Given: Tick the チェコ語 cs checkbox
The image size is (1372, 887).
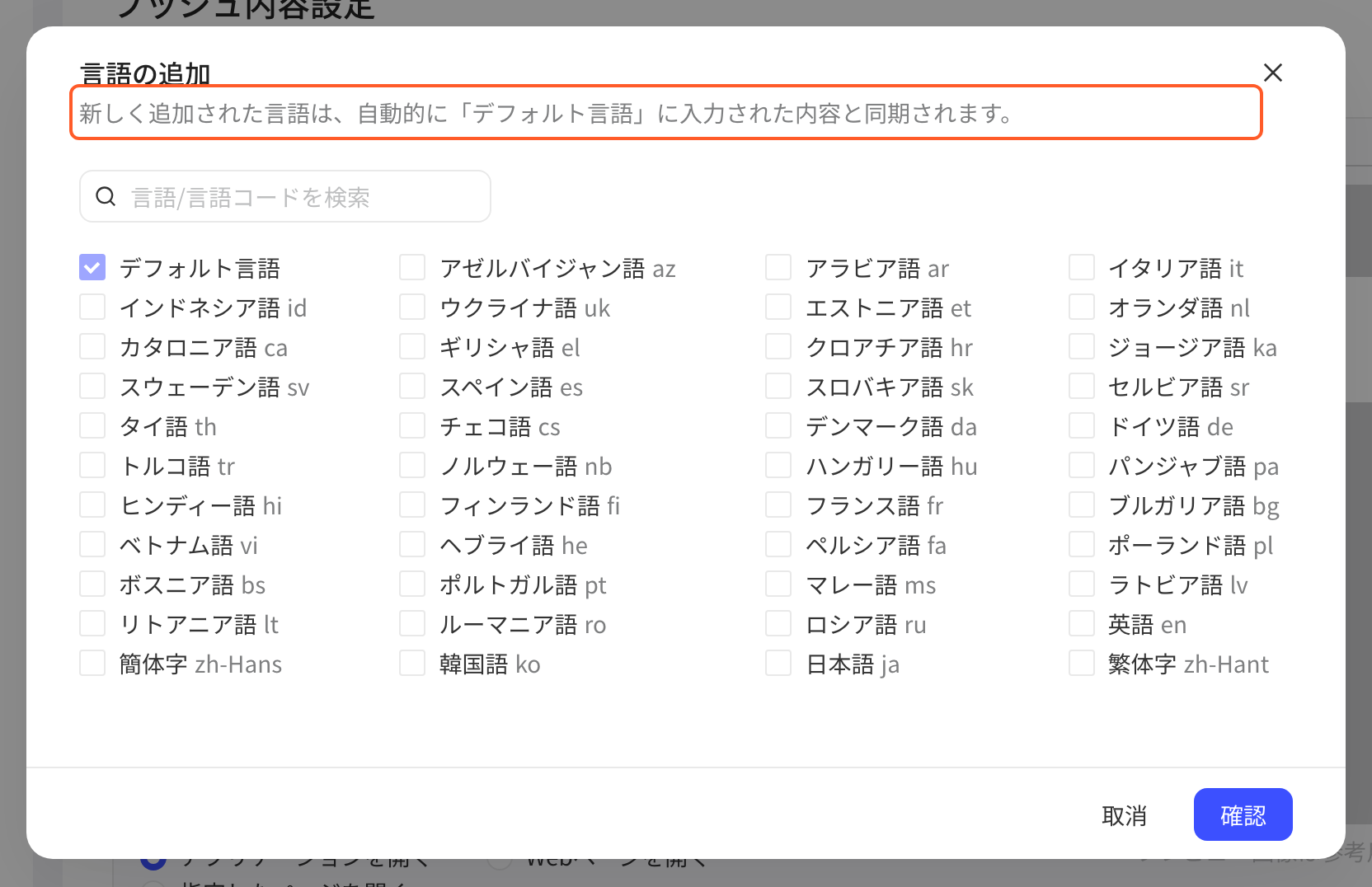Looking at the screenshot, I should pyautogui.click(x=412, y=425).
